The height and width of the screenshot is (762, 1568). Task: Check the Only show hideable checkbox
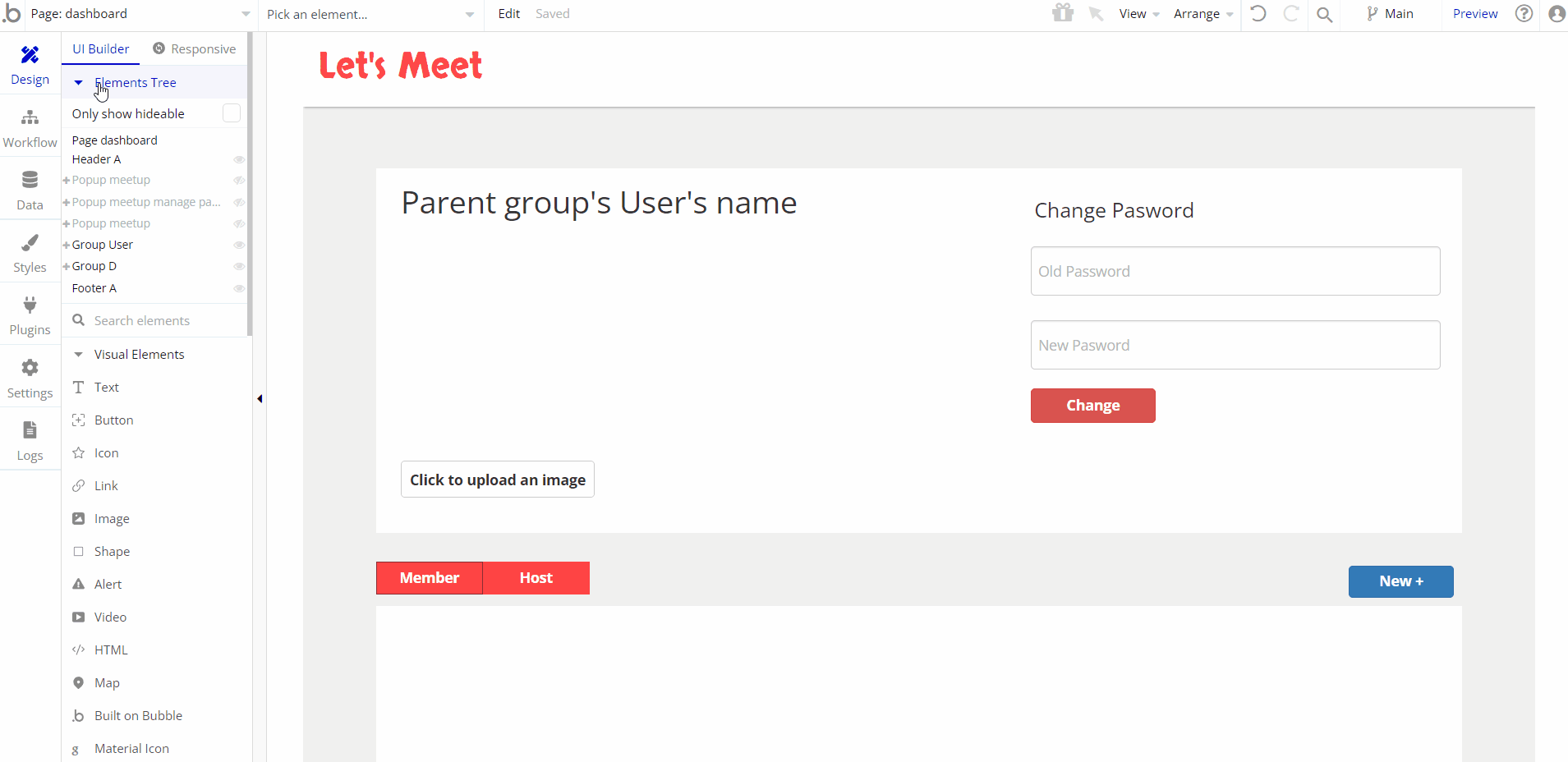click(x=232, y=113)
